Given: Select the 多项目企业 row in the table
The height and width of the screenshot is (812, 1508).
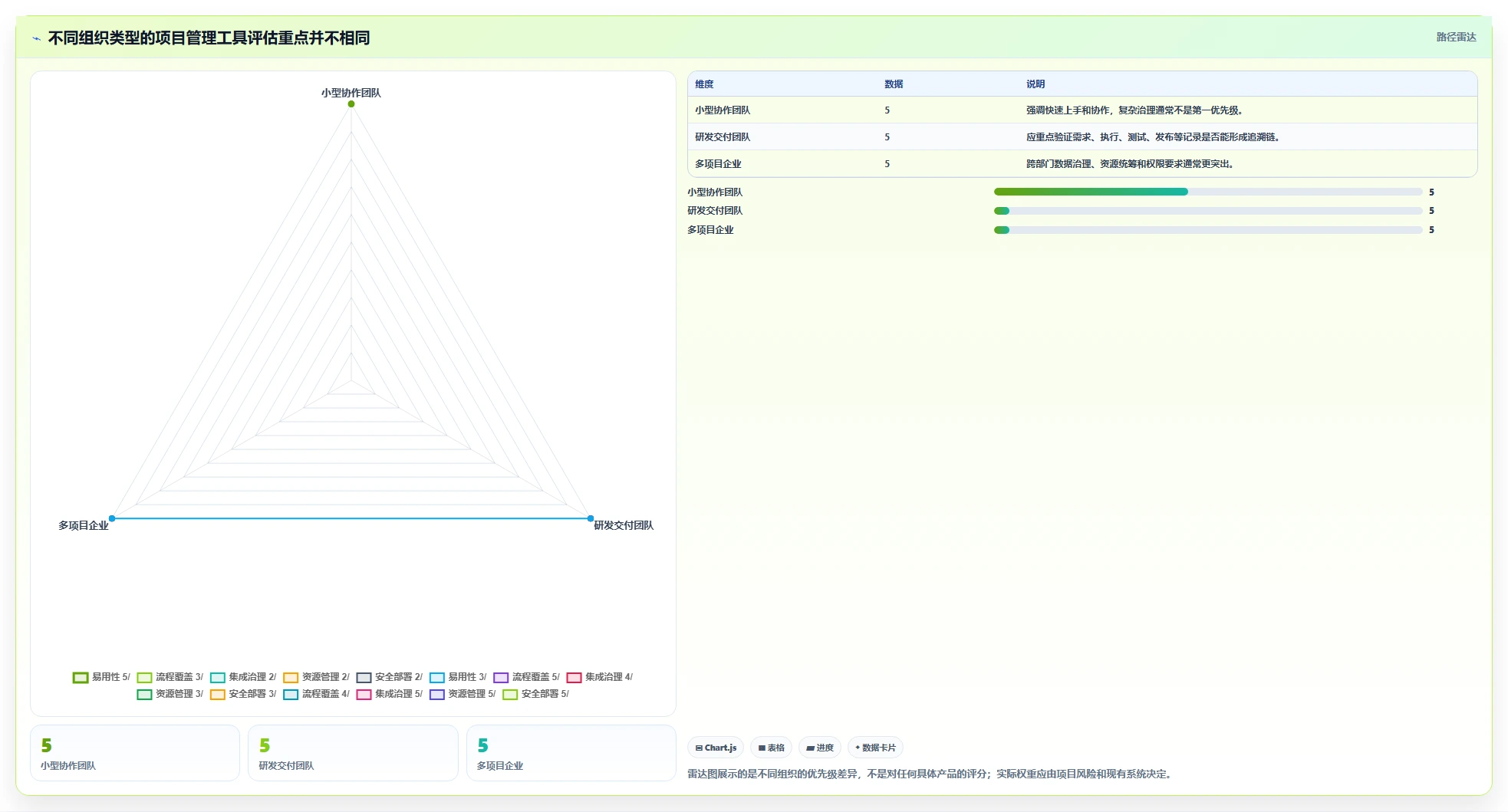Looking at the screenshot, I should [x=1082, y=164].
